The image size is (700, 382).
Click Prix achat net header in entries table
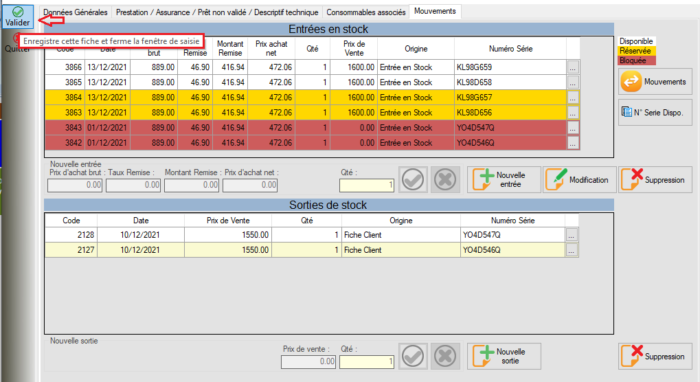(271, 48)
